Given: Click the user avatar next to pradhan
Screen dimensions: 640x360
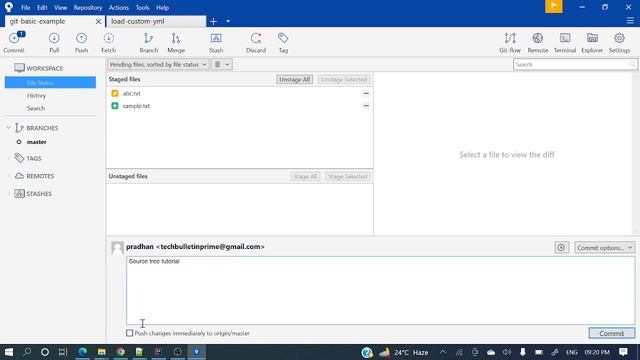Looking at the screenshot, I should pos(118,248).
